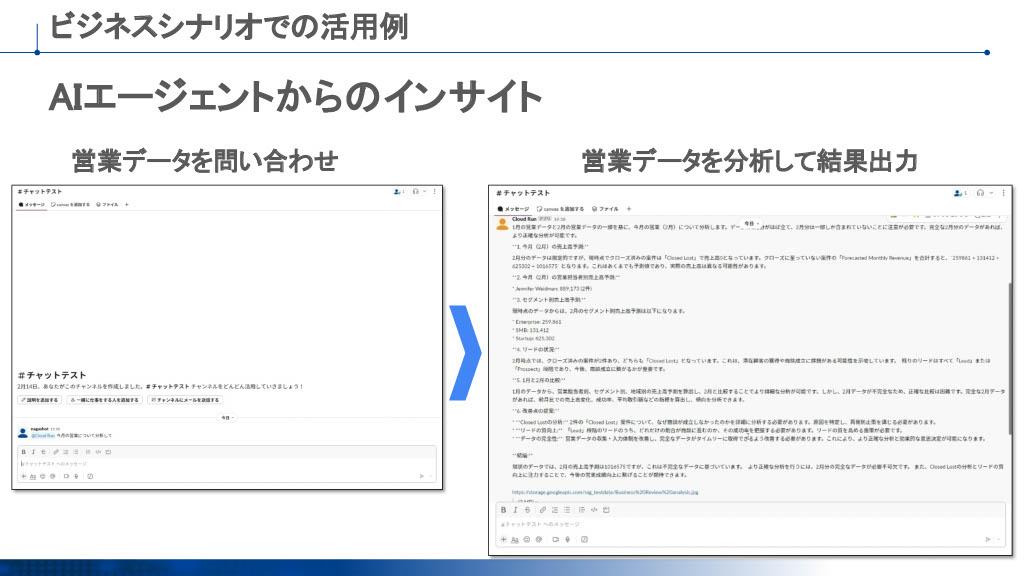
Task: Select canvas を追加する tab in left window
Action: [71, 204]
